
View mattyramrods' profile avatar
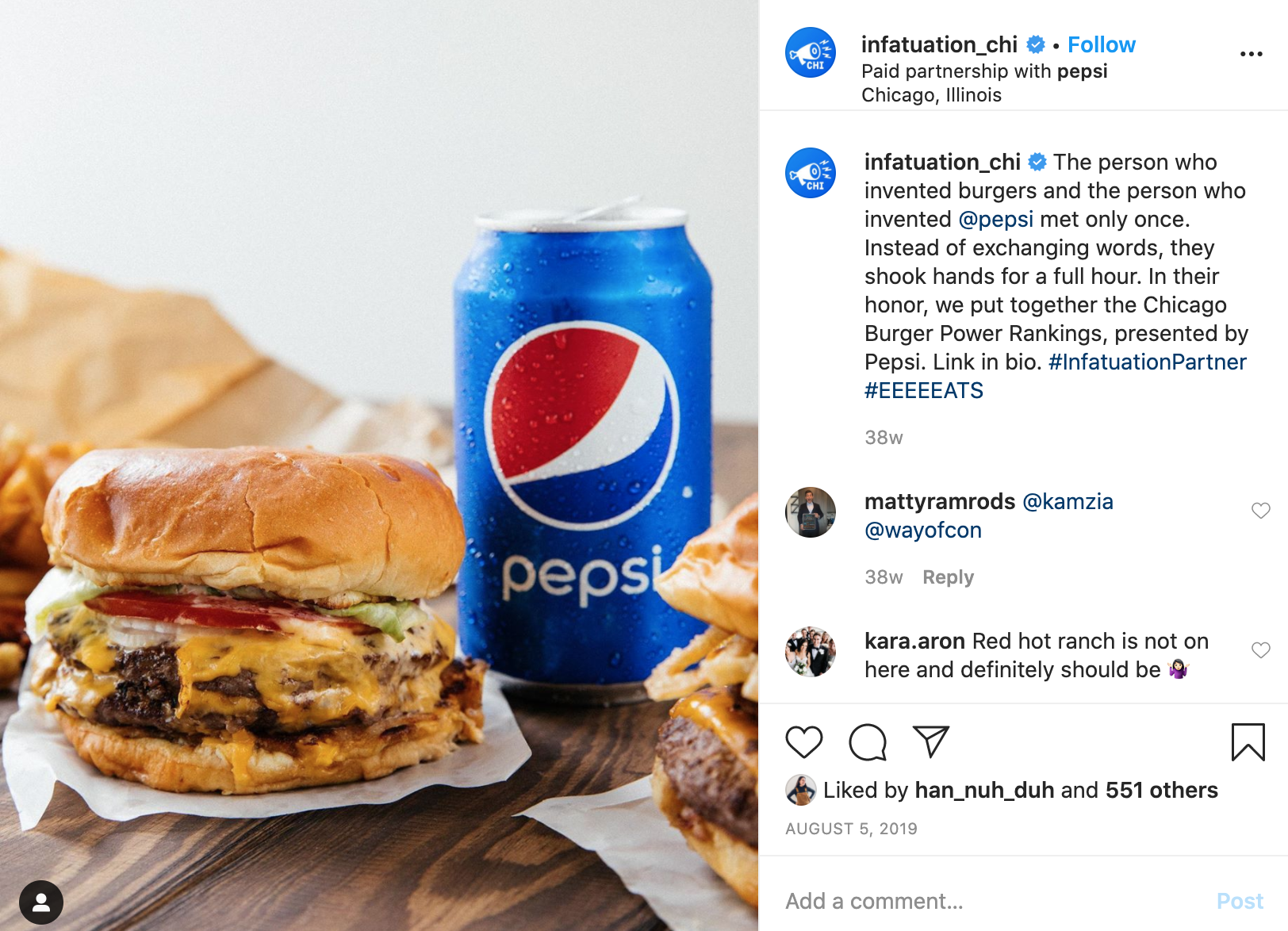tap(811, 512)
